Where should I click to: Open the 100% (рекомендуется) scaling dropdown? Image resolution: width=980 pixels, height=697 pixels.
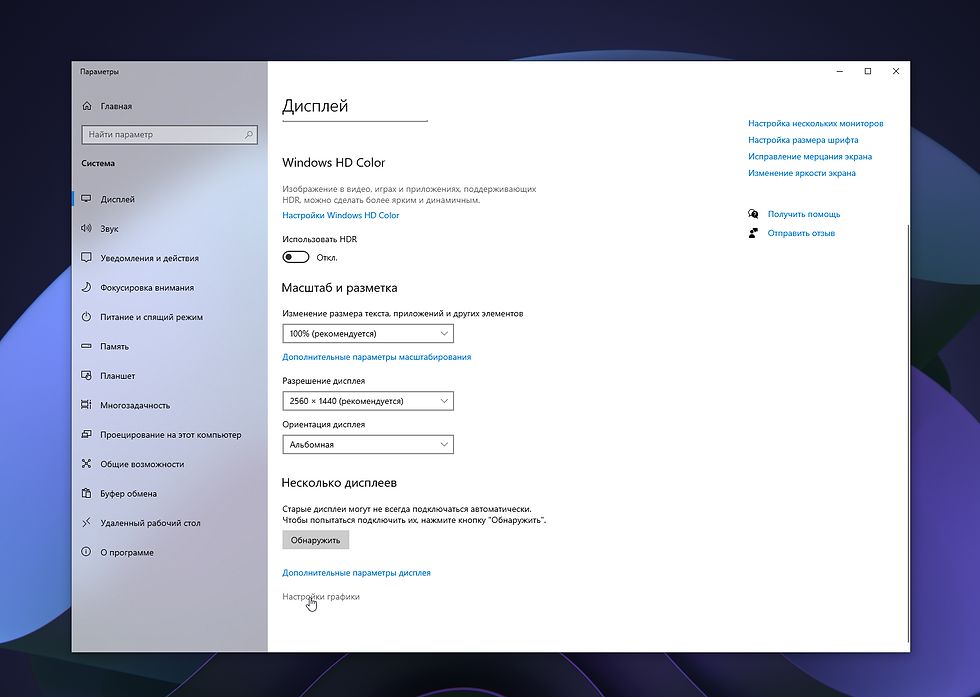[368, 333]
